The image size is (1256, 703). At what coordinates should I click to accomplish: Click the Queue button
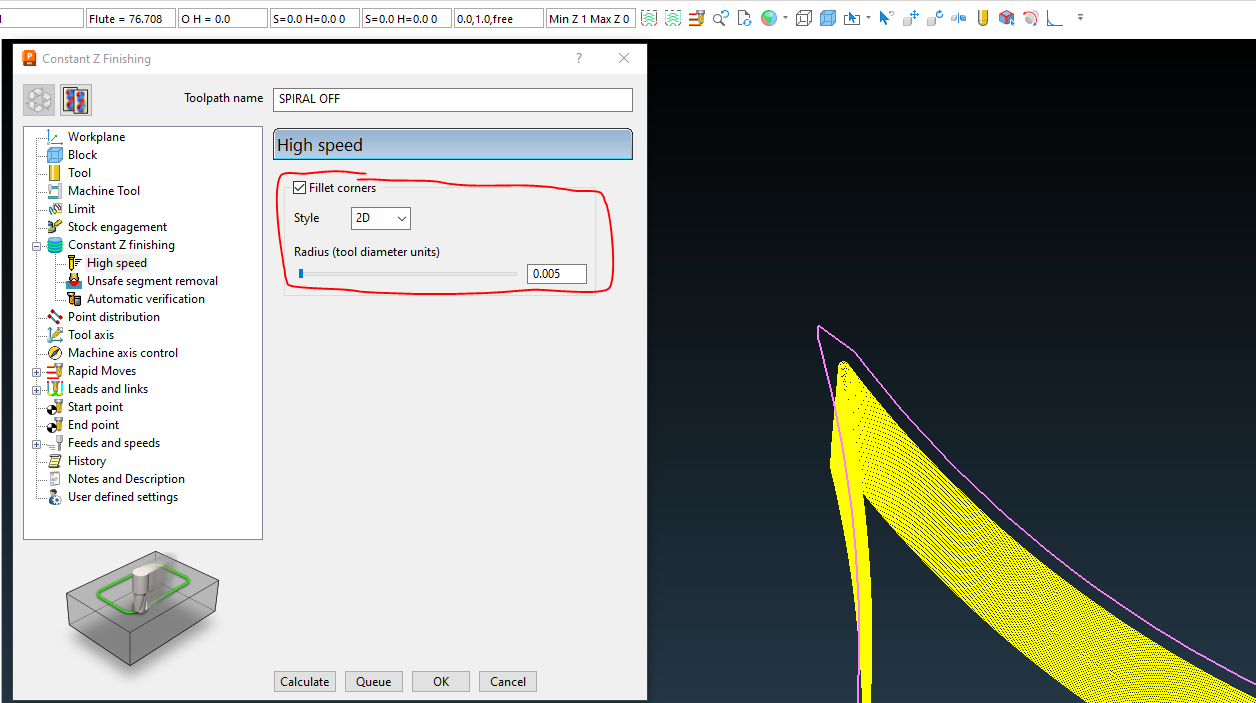point(373,681)
